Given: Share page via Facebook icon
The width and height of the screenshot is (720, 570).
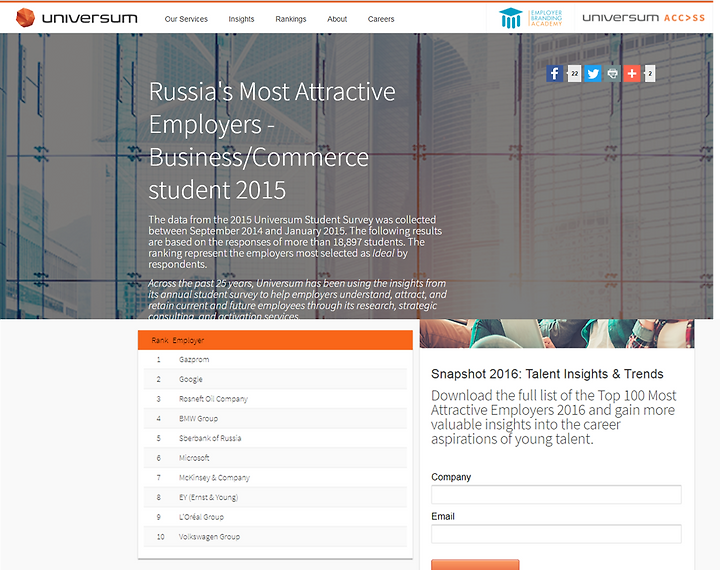Looking at the screenshot, I should point(555,73).
